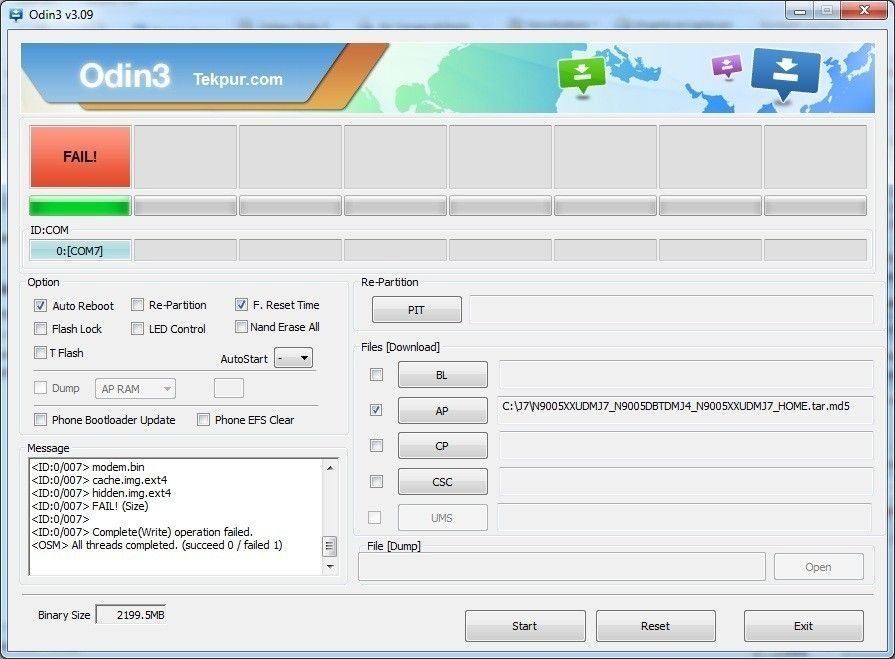The image size is (895, 659).
Task: Click the green progress bar
Action: point(80,206)
